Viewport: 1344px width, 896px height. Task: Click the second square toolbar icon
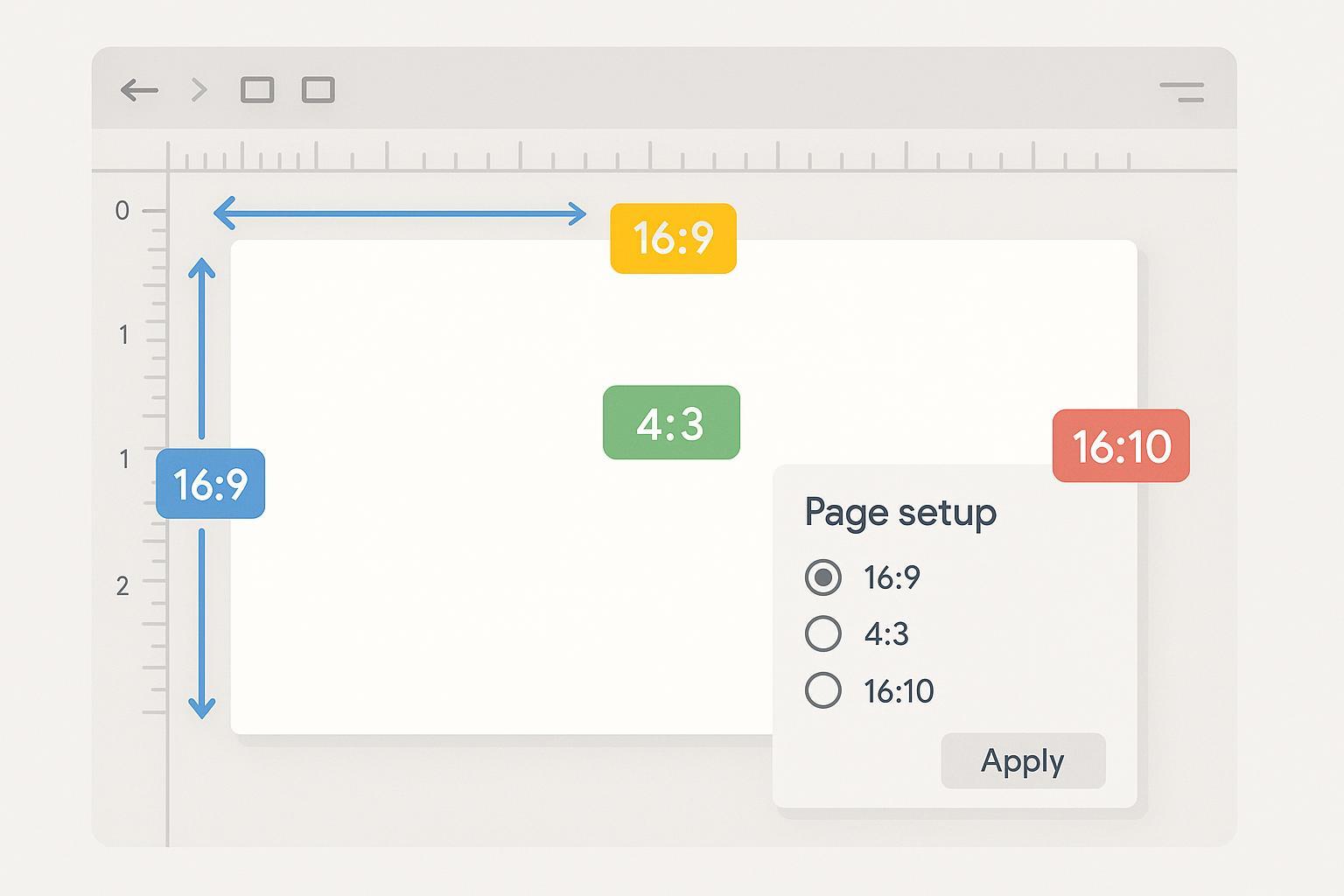pyautogui.click(x=318, y=90)
